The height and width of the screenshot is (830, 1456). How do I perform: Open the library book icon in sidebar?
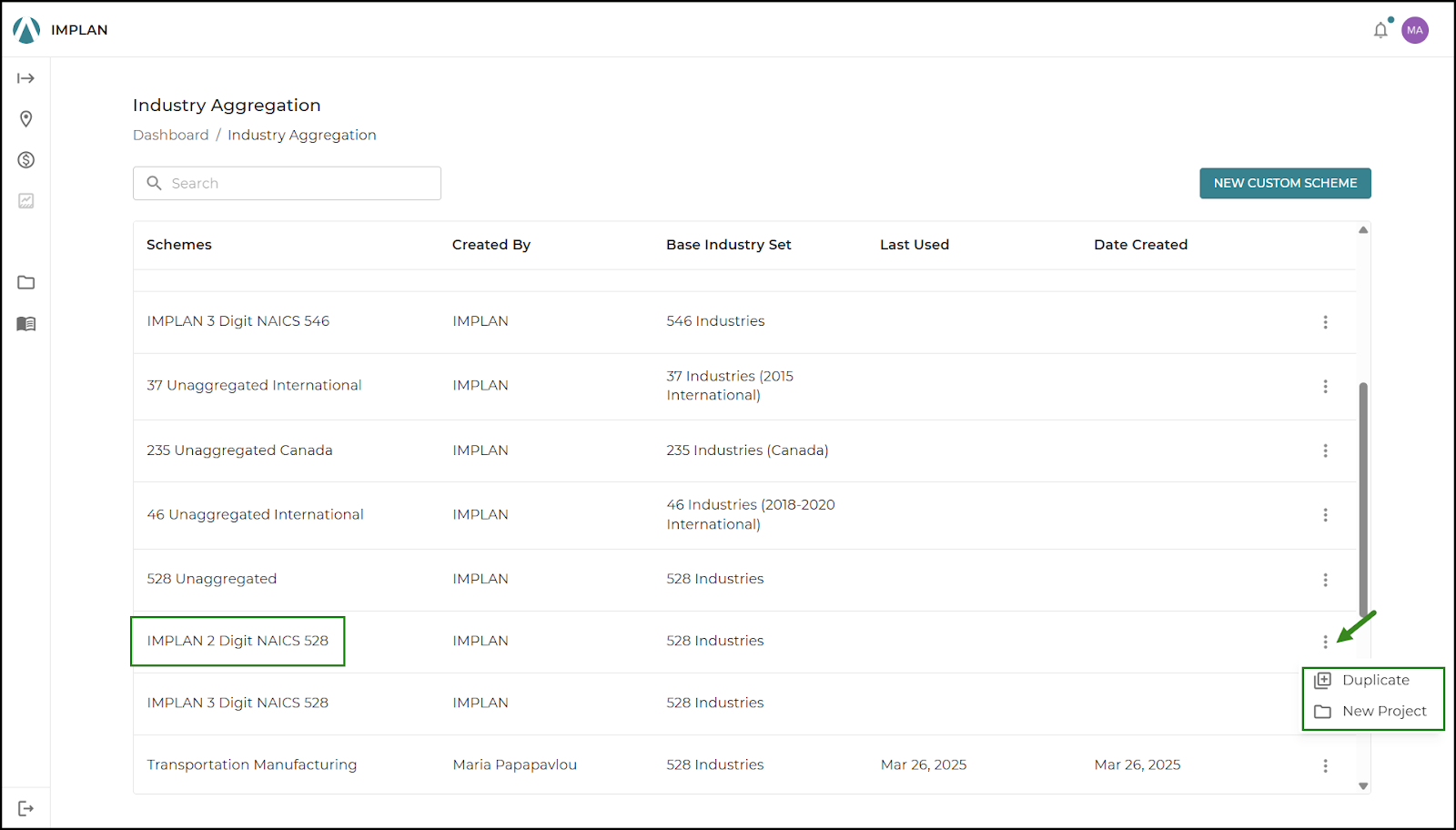[26, 324]
